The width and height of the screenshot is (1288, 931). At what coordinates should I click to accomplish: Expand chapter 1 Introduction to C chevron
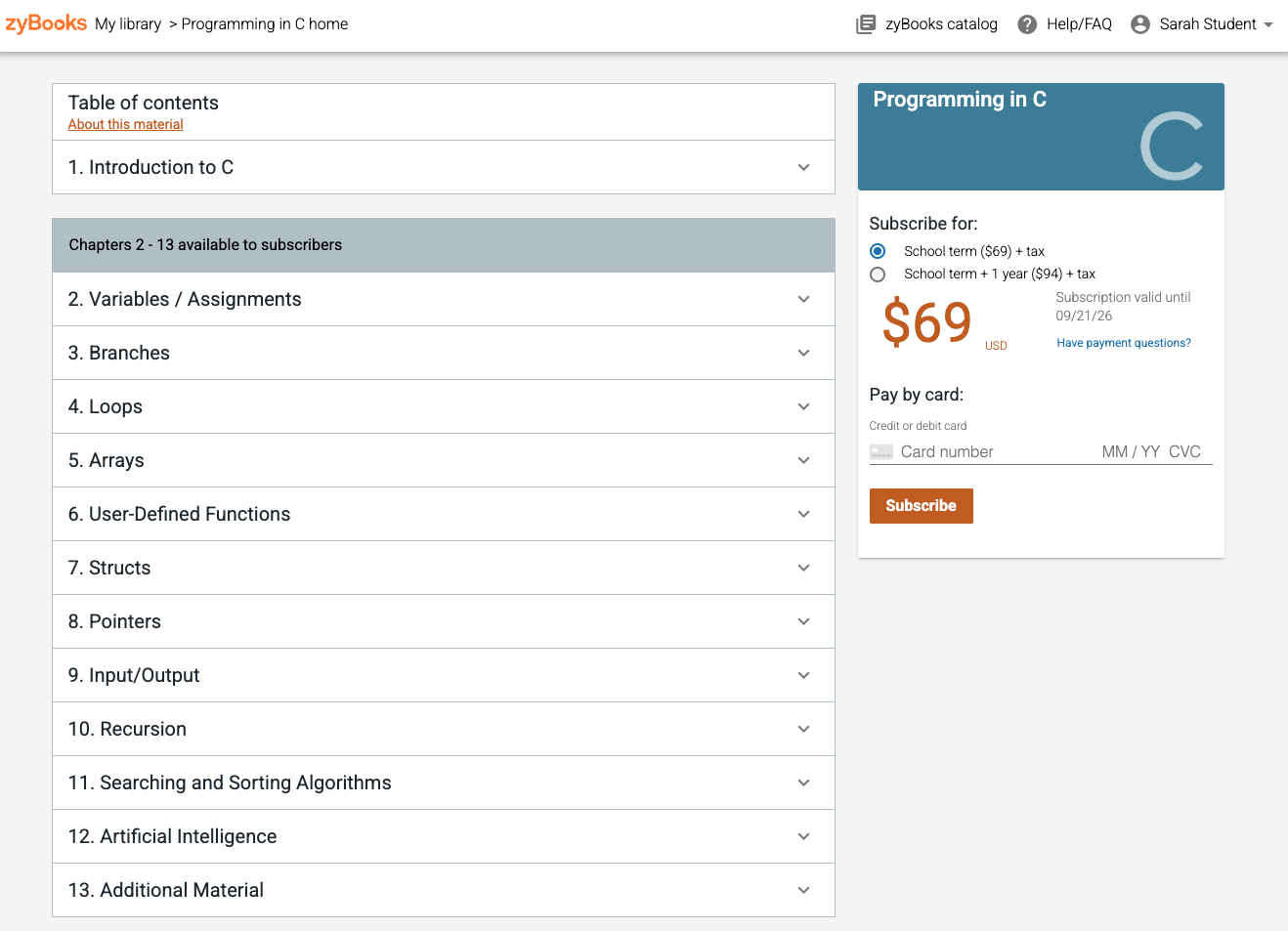click(803, 167)
